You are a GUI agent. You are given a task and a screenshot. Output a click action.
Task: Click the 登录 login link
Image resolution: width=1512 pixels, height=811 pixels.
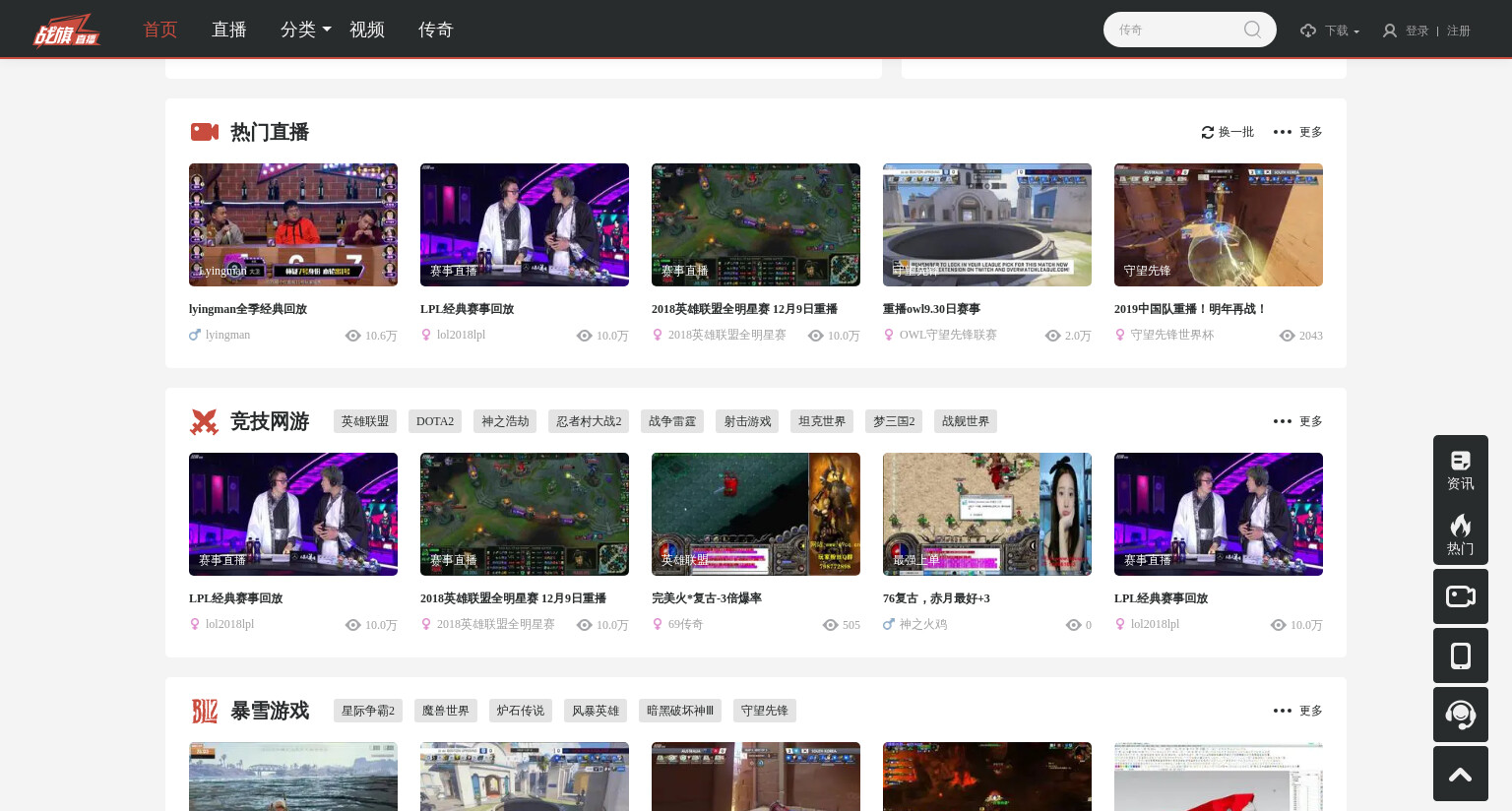1417,31
